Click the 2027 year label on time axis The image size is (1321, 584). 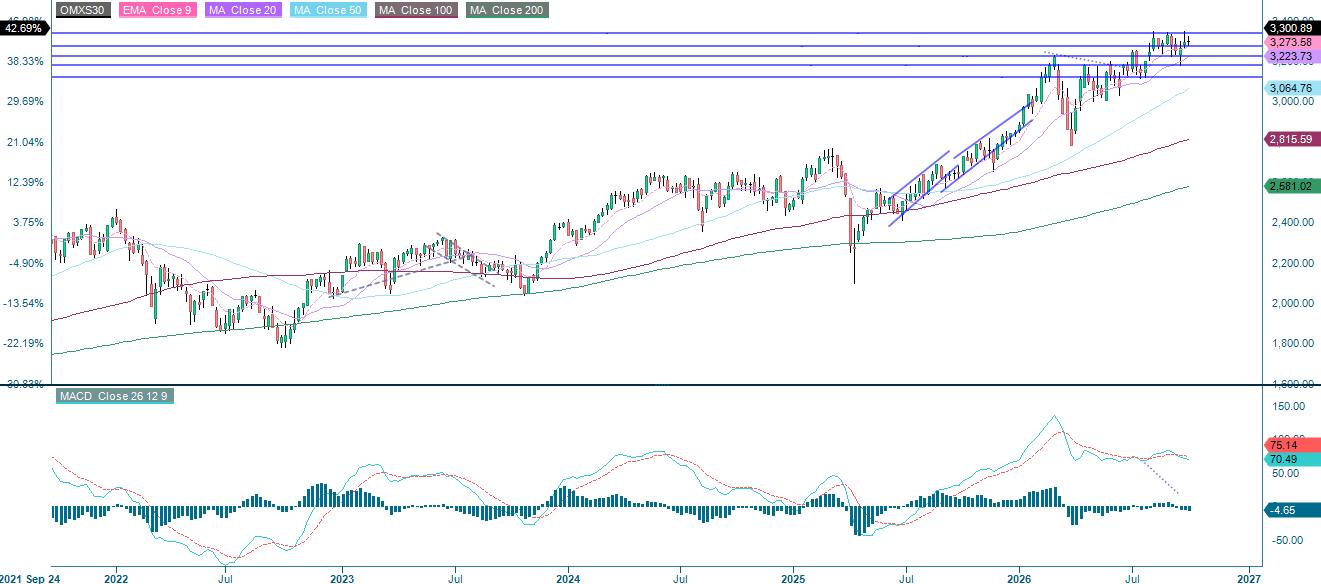[1247, 578]
